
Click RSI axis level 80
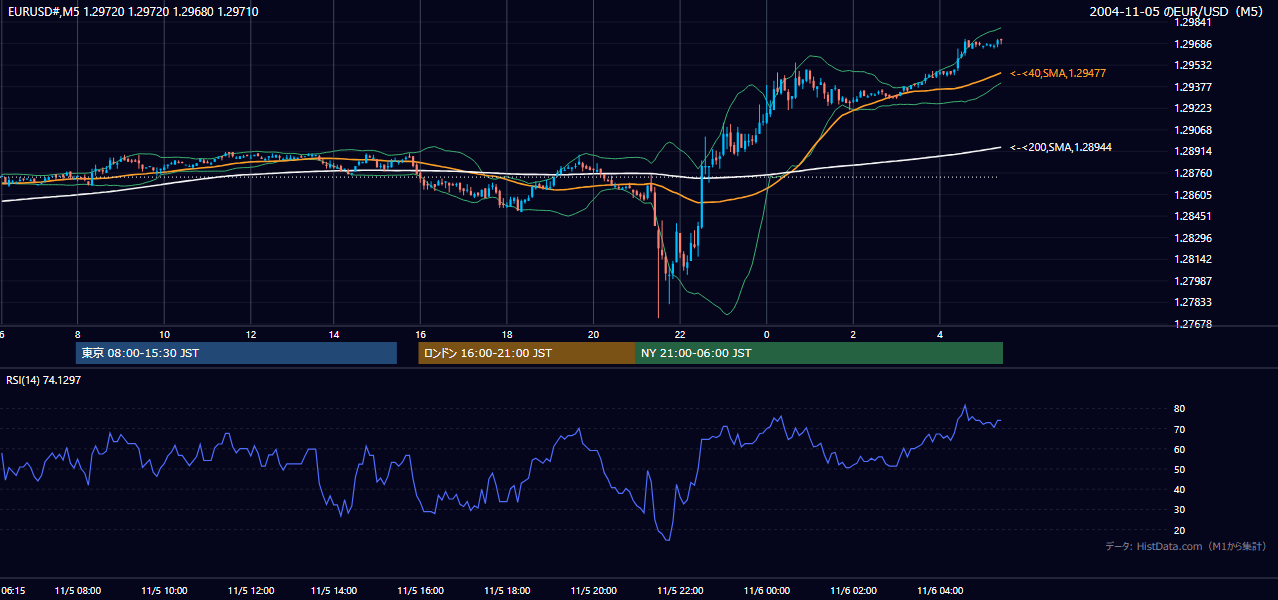pyautogui.click(x=1180, y=409)
